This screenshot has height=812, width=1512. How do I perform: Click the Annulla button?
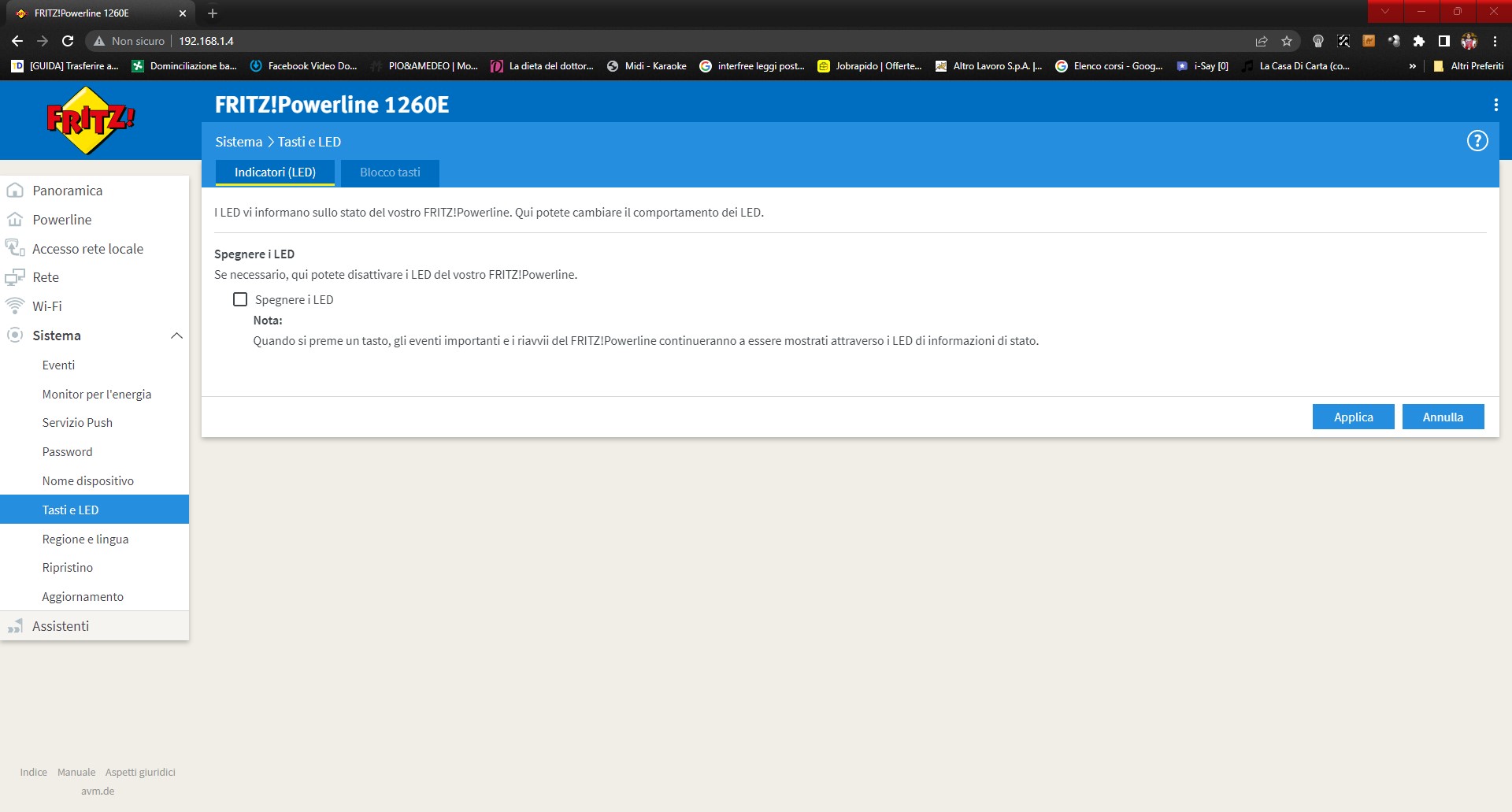pyautogui.click(x=1443, y=417)
